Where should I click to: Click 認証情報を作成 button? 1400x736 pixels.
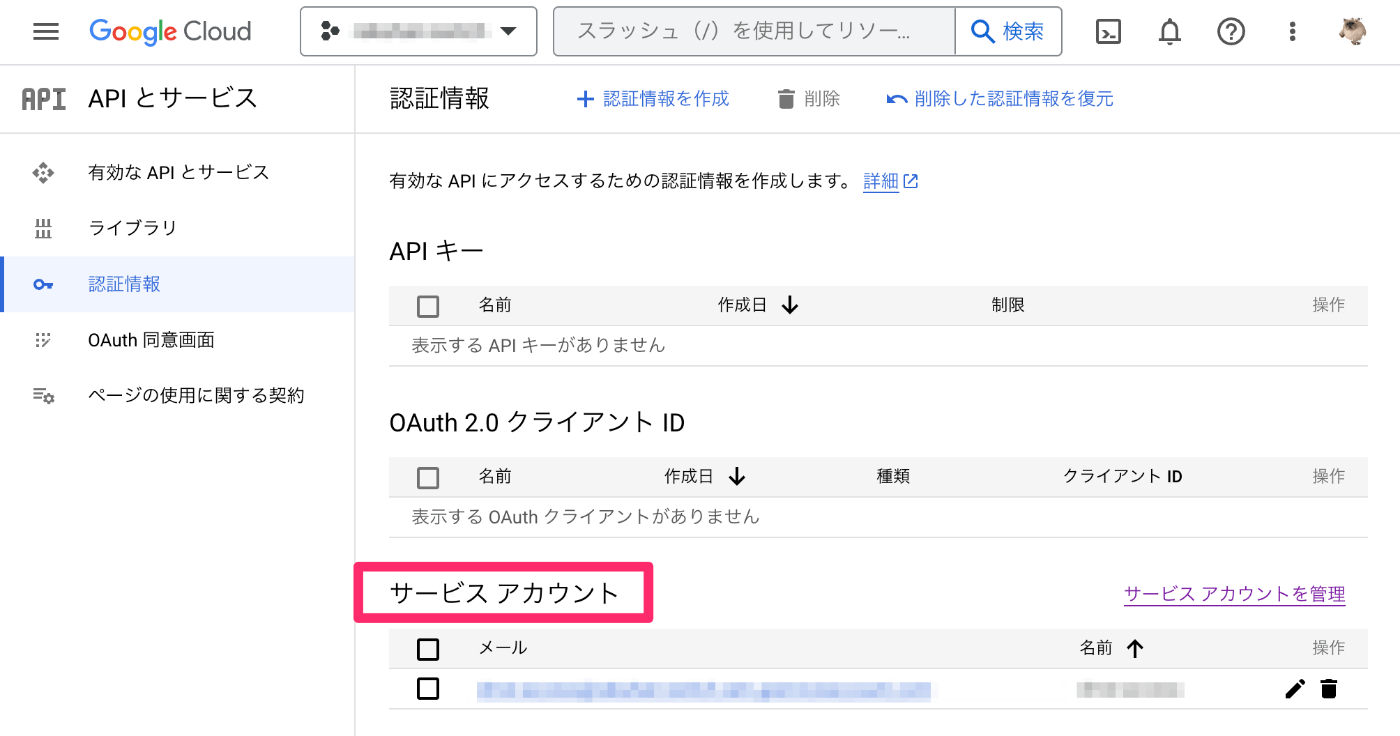(x=653, y=99)
